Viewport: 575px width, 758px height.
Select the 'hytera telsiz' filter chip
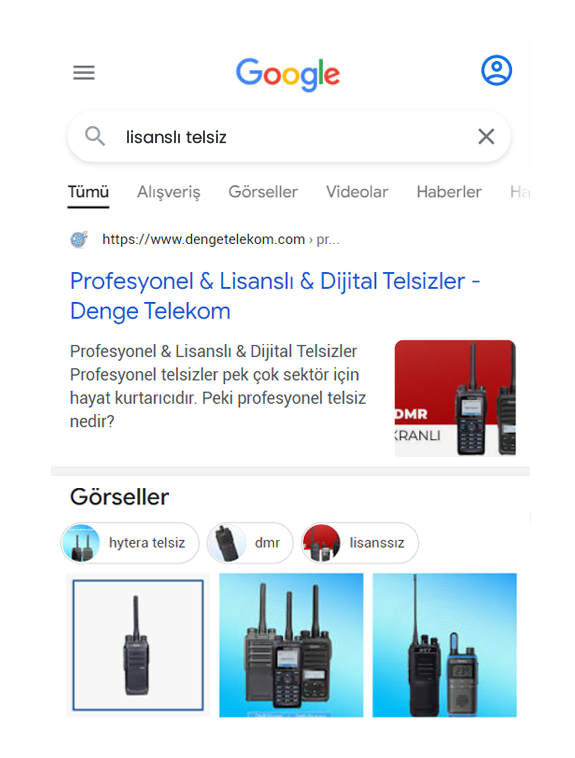pyautogui.click(x=130, y=543)
